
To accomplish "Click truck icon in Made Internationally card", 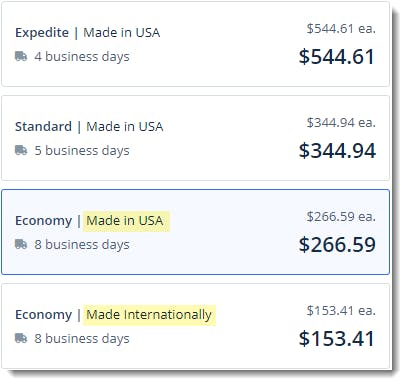I will [21, 338].
